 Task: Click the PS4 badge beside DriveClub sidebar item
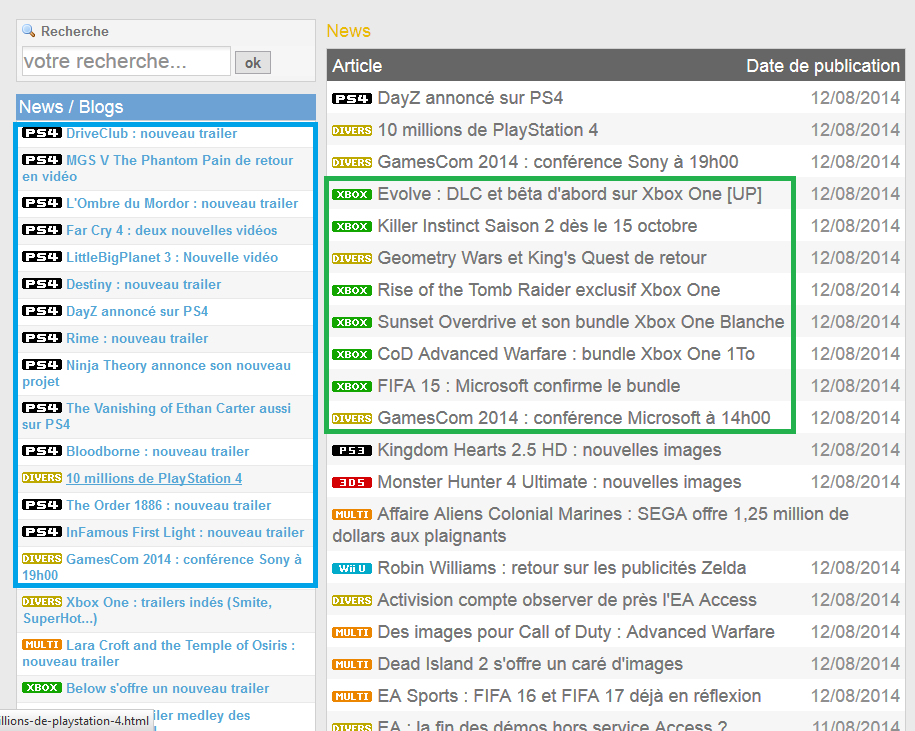coord(41,133)
